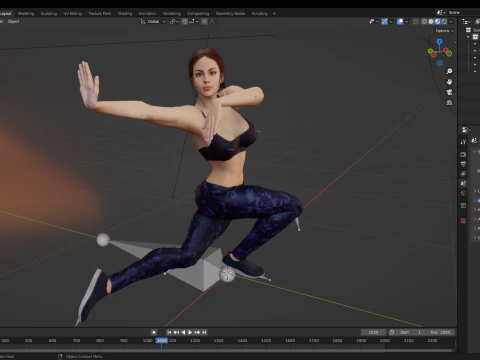The width and height of the screenshot is (480, 360).
Task: Open the Texture properties tab
Action: pyautogui.click(x=463, y=221)
